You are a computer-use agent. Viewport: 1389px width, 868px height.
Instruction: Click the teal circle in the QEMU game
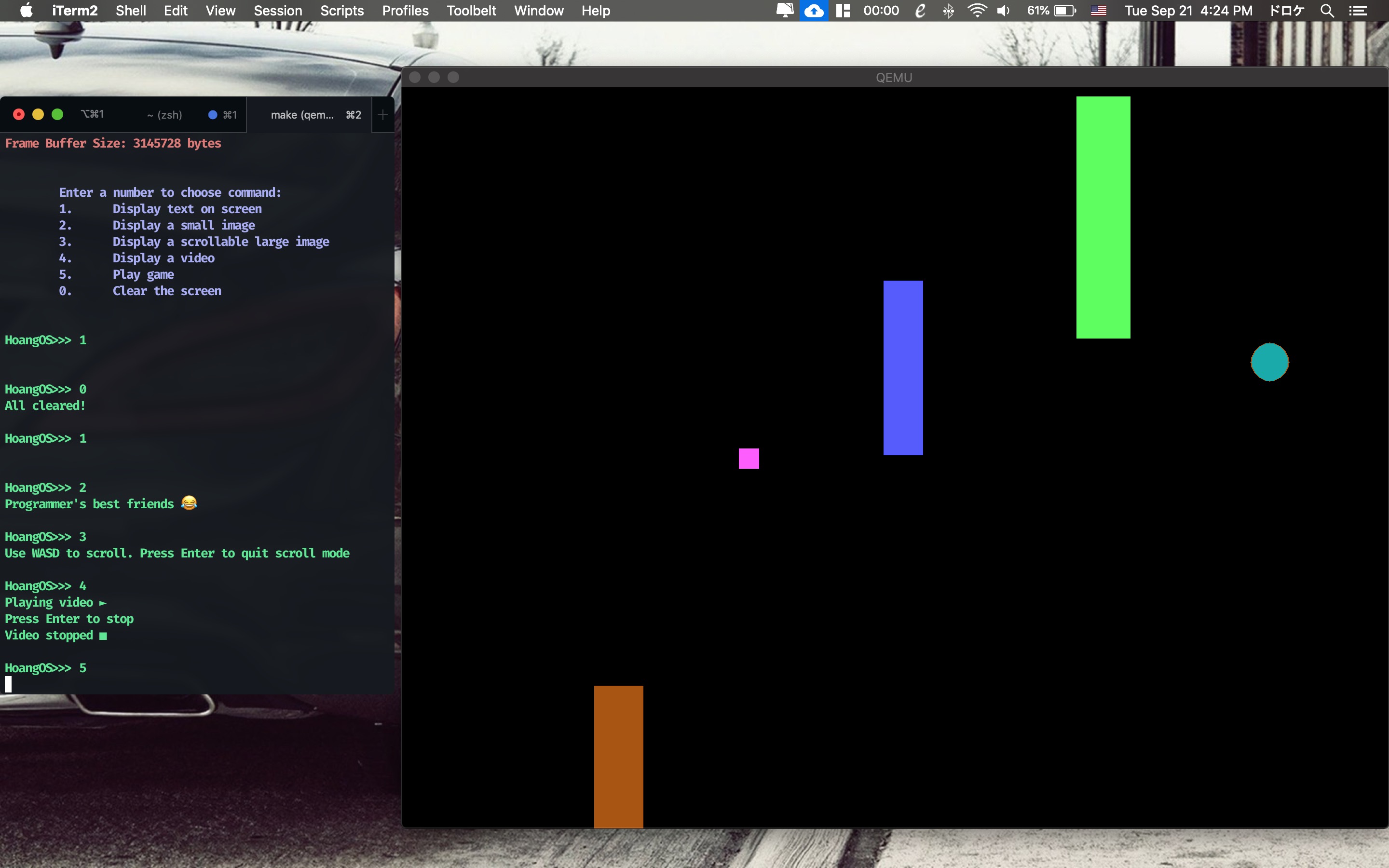[1269, 362]
